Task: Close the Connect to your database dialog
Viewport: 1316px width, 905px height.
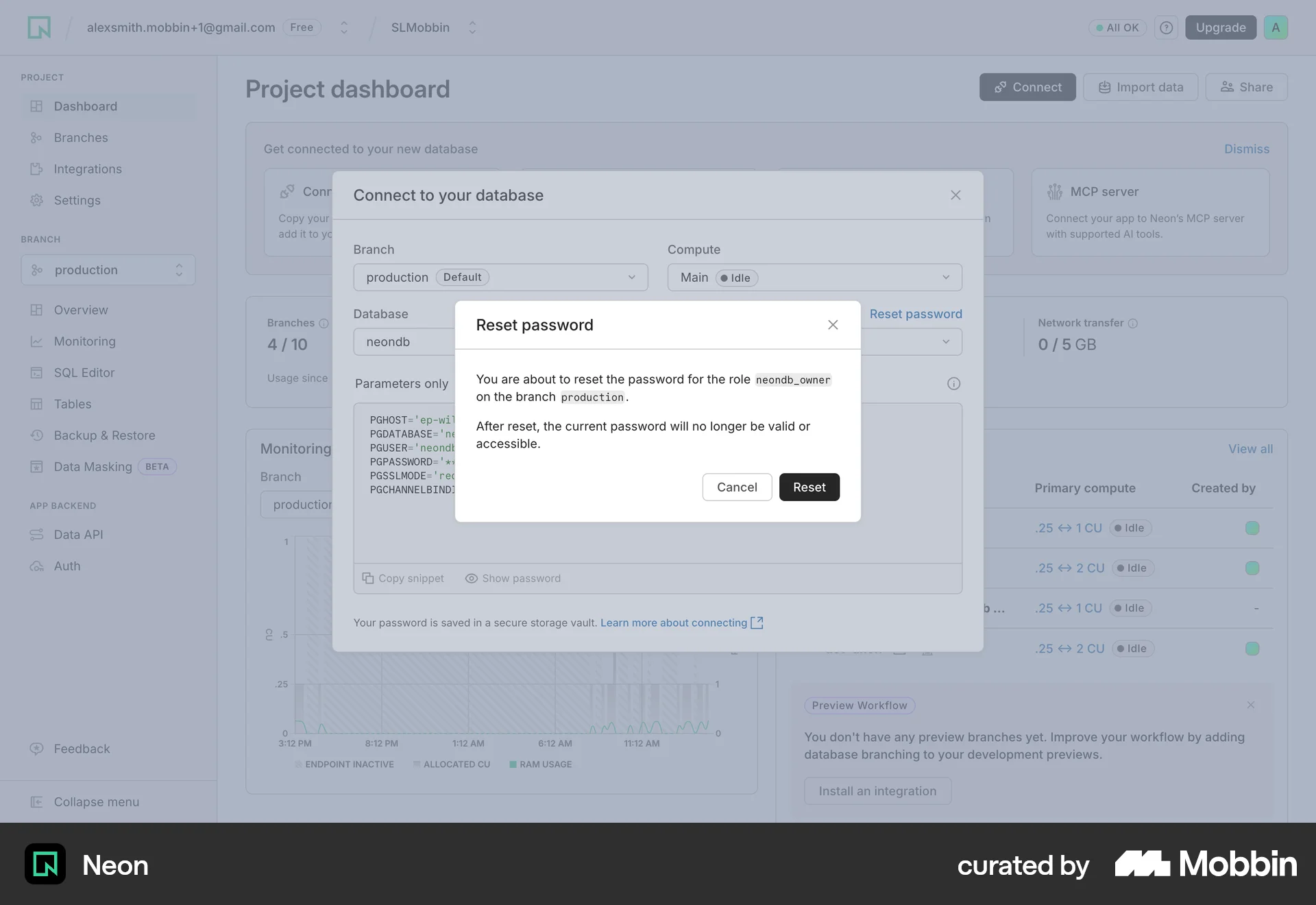Action: [955, 195]
